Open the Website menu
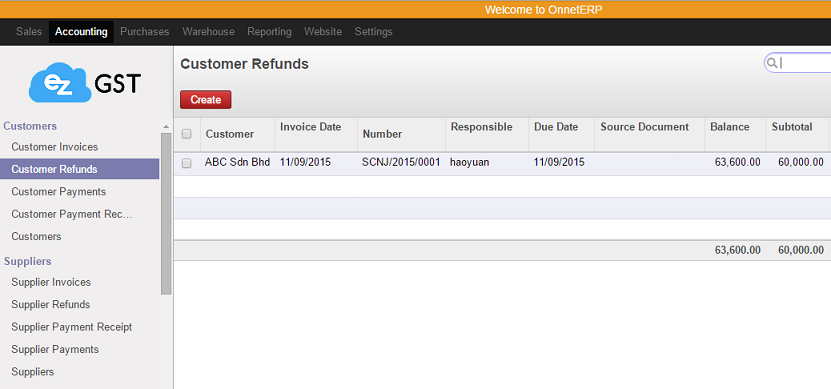Image resolution: width=831 pixels, height=389 pixels. pyautogui.click(x=323, y=32)
